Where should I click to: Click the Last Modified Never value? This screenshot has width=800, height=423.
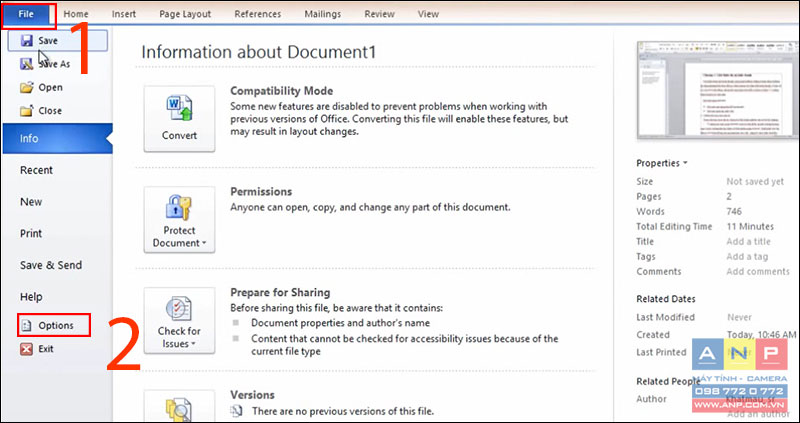pos(739,317)
